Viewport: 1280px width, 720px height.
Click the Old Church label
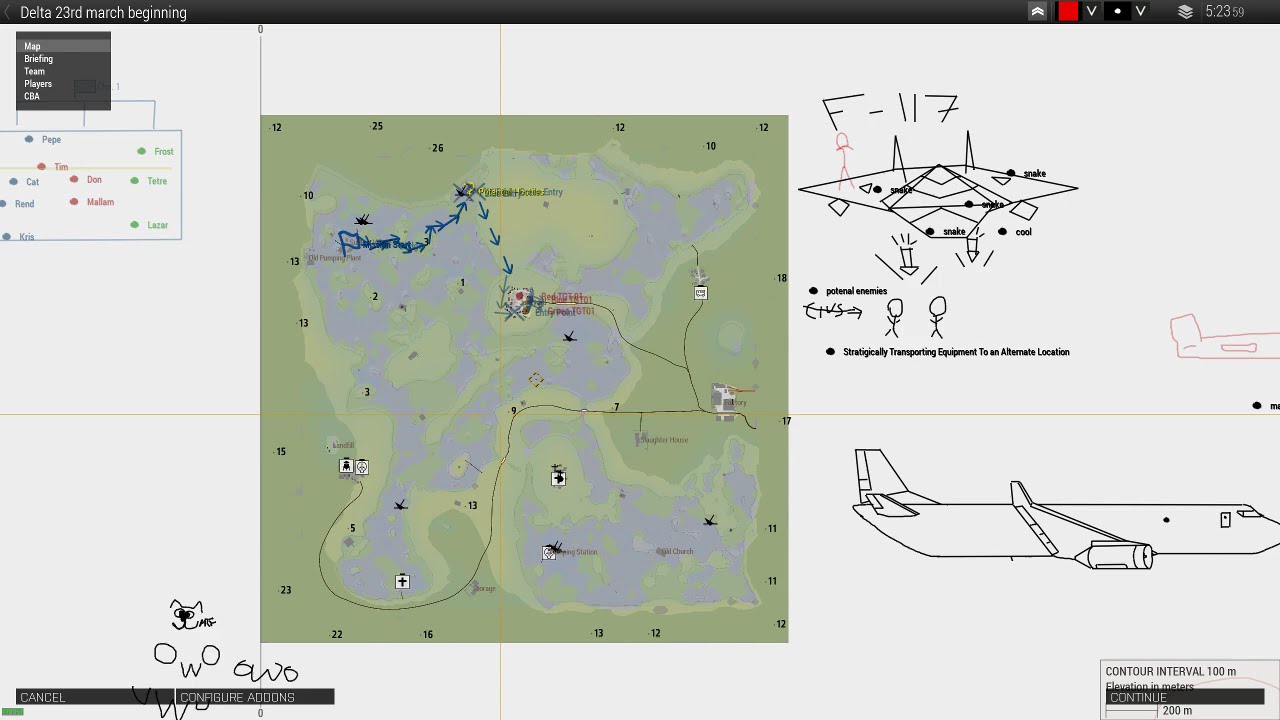point(675,551)
